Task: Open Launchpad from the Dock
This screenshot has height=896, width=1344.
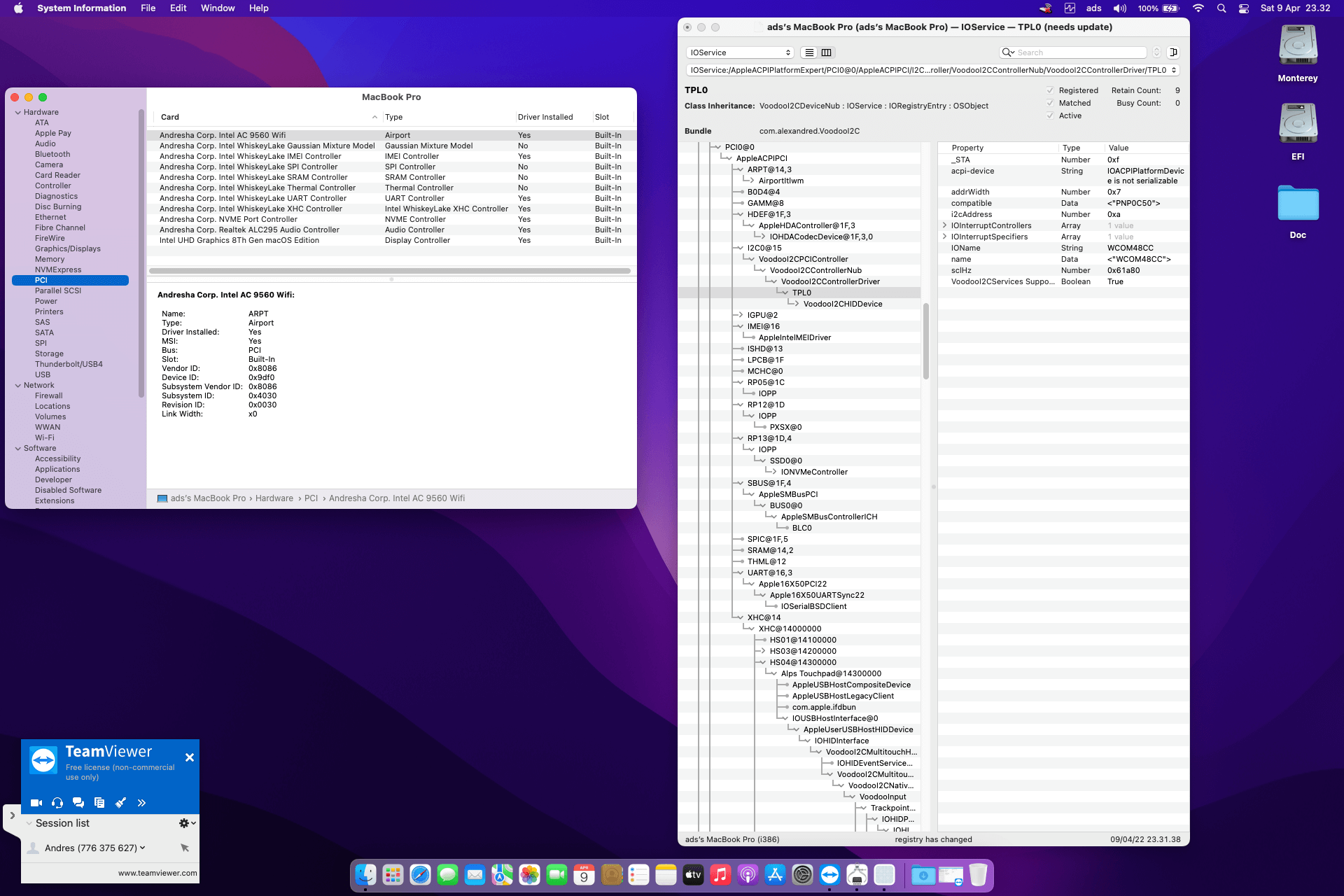Action: (393, 874)
